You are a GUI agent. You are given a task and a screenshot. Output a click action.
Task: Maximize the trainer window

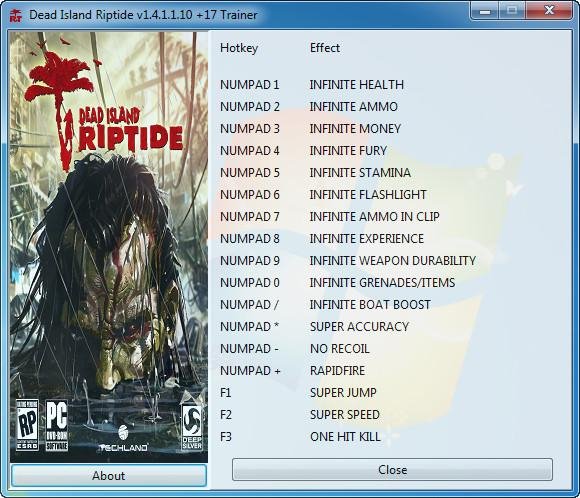point(512,11)
